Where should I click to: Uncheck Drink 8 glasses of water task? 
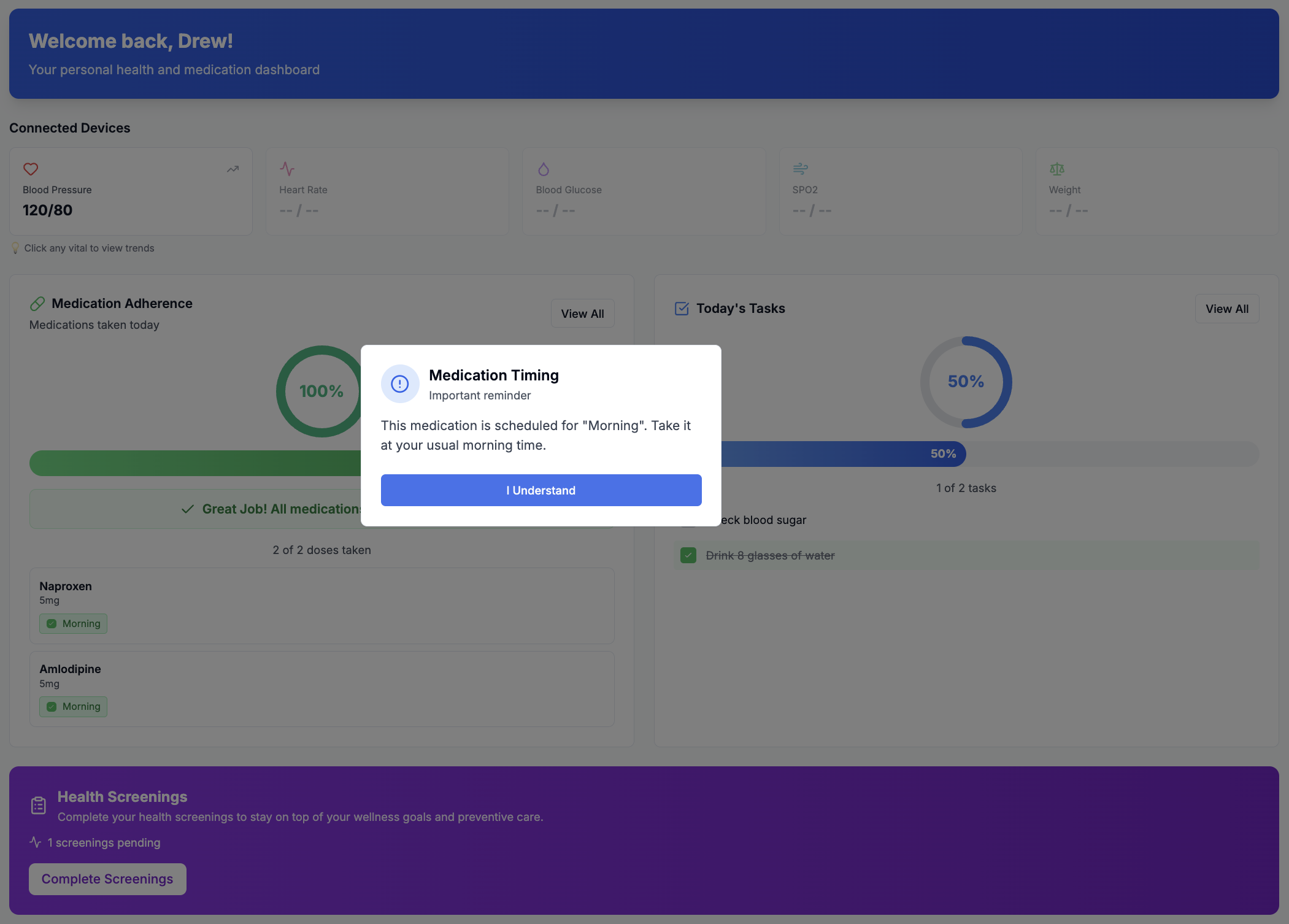pyautogui.click(x=689, y=555)
